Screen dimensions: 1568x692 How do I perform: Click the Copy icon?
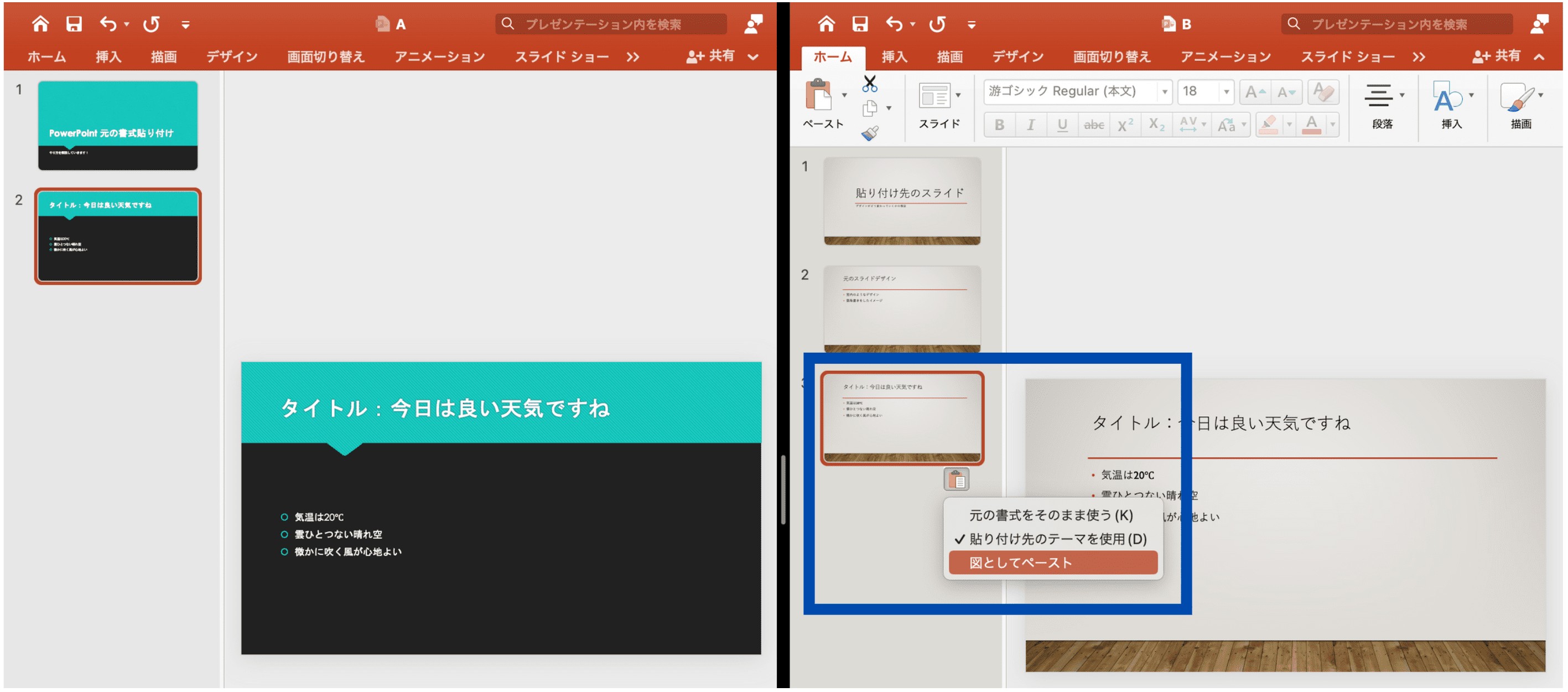(870, 109)
